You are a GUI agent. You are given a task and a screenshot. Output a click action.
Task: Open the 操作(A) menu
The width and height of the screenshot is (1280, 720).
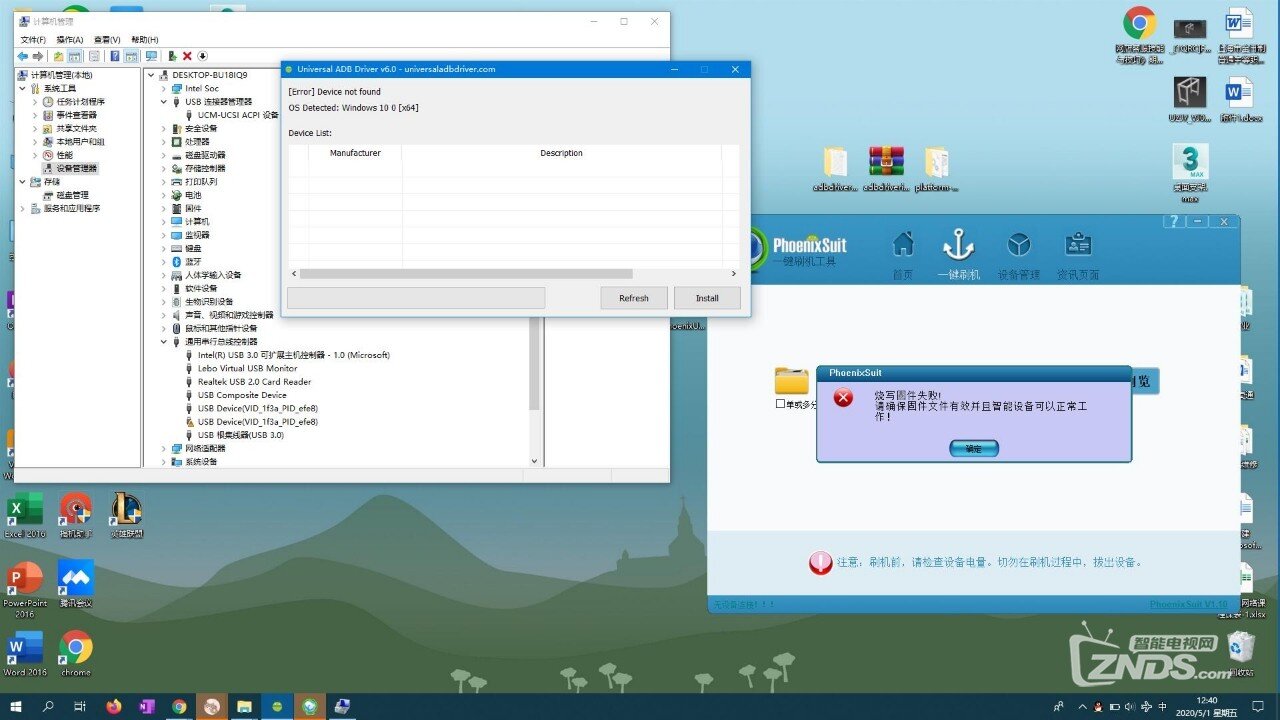pyautogui.click(x=70, y=40)
